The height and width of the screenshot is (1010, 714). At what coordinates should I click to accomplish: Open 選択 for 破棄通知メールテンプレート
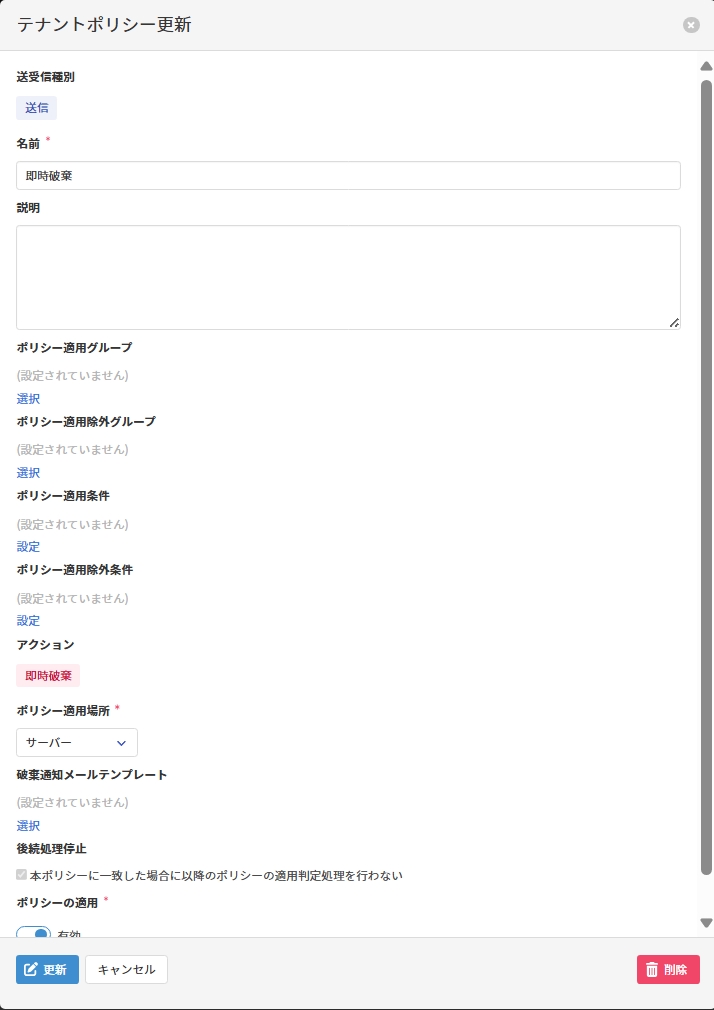tap(28, 826)
